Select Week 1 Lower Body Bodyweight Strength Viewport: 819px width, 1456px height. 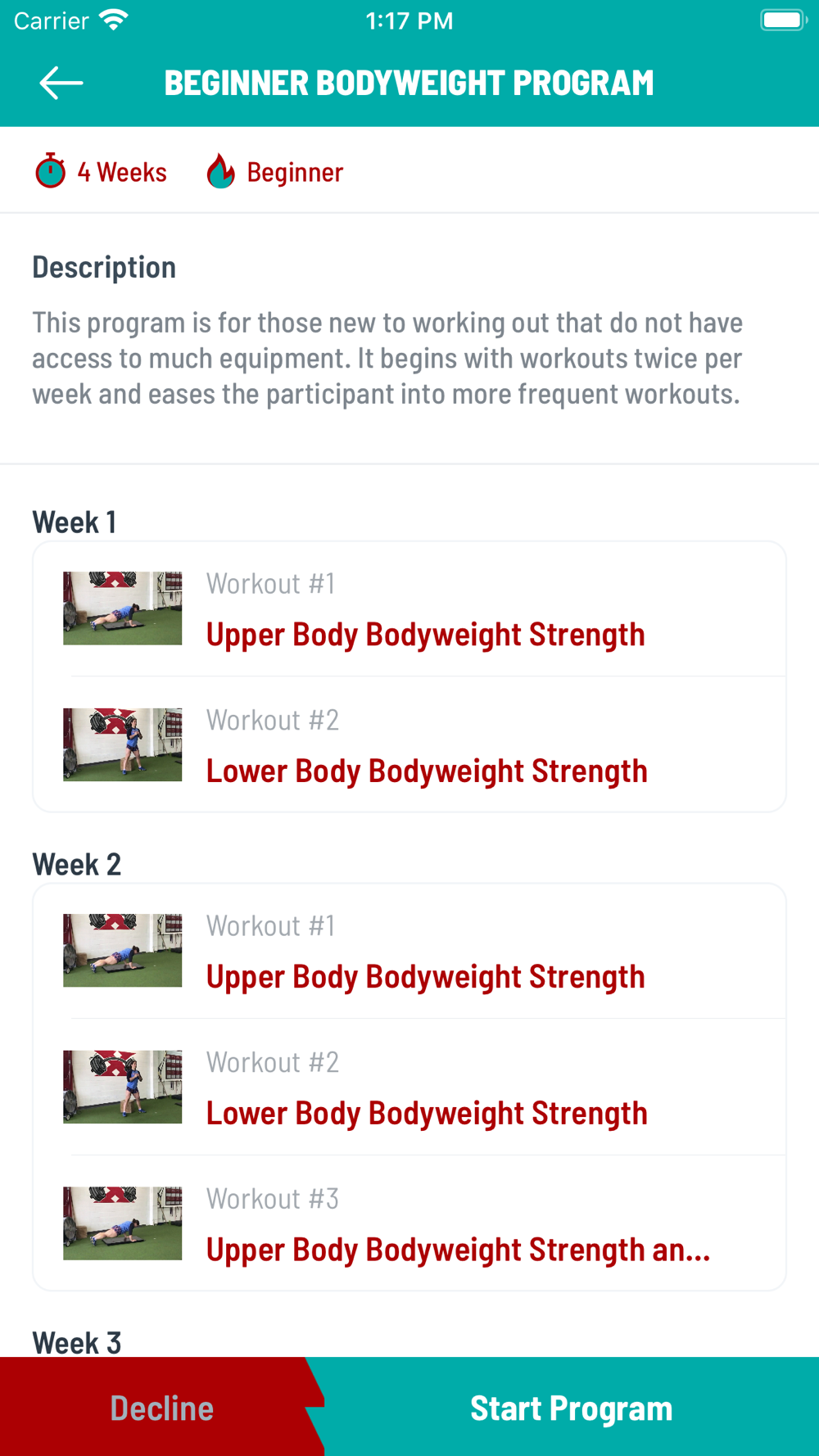pyautogui.click(x=427, y=771)
